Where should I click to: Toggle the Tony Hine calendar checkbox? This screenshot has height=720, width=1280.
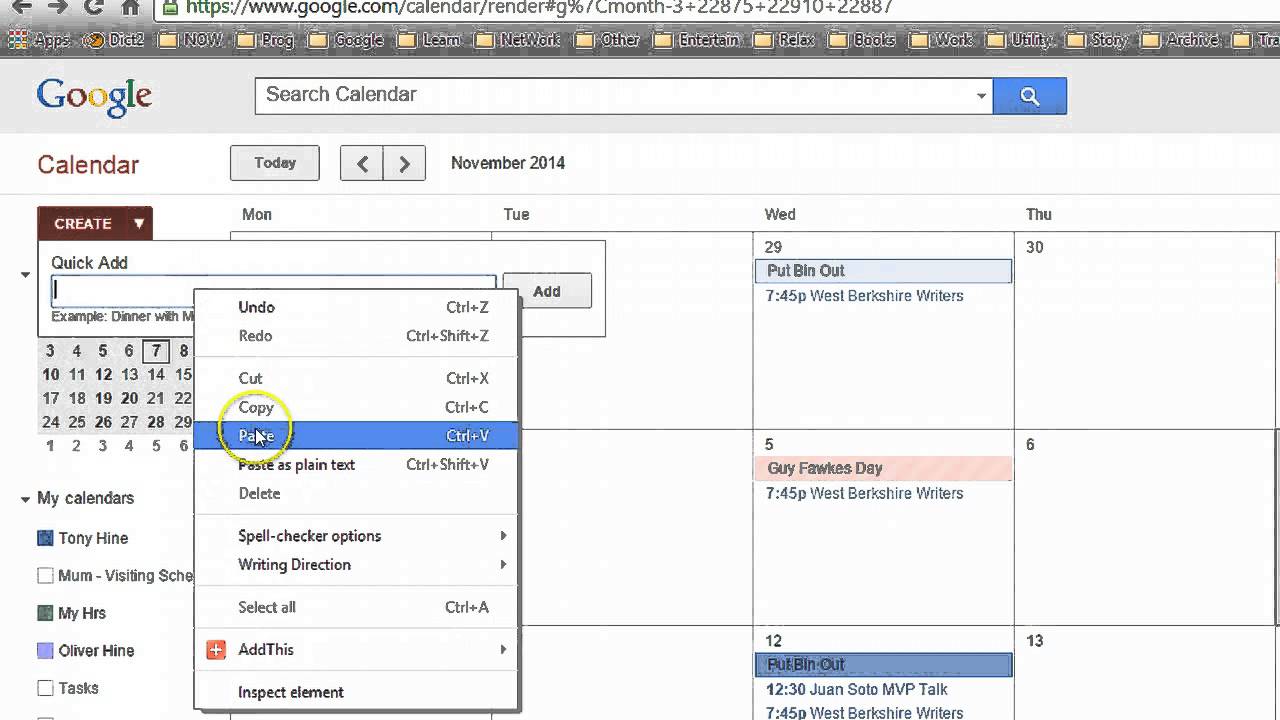click(x=45, y=538)
